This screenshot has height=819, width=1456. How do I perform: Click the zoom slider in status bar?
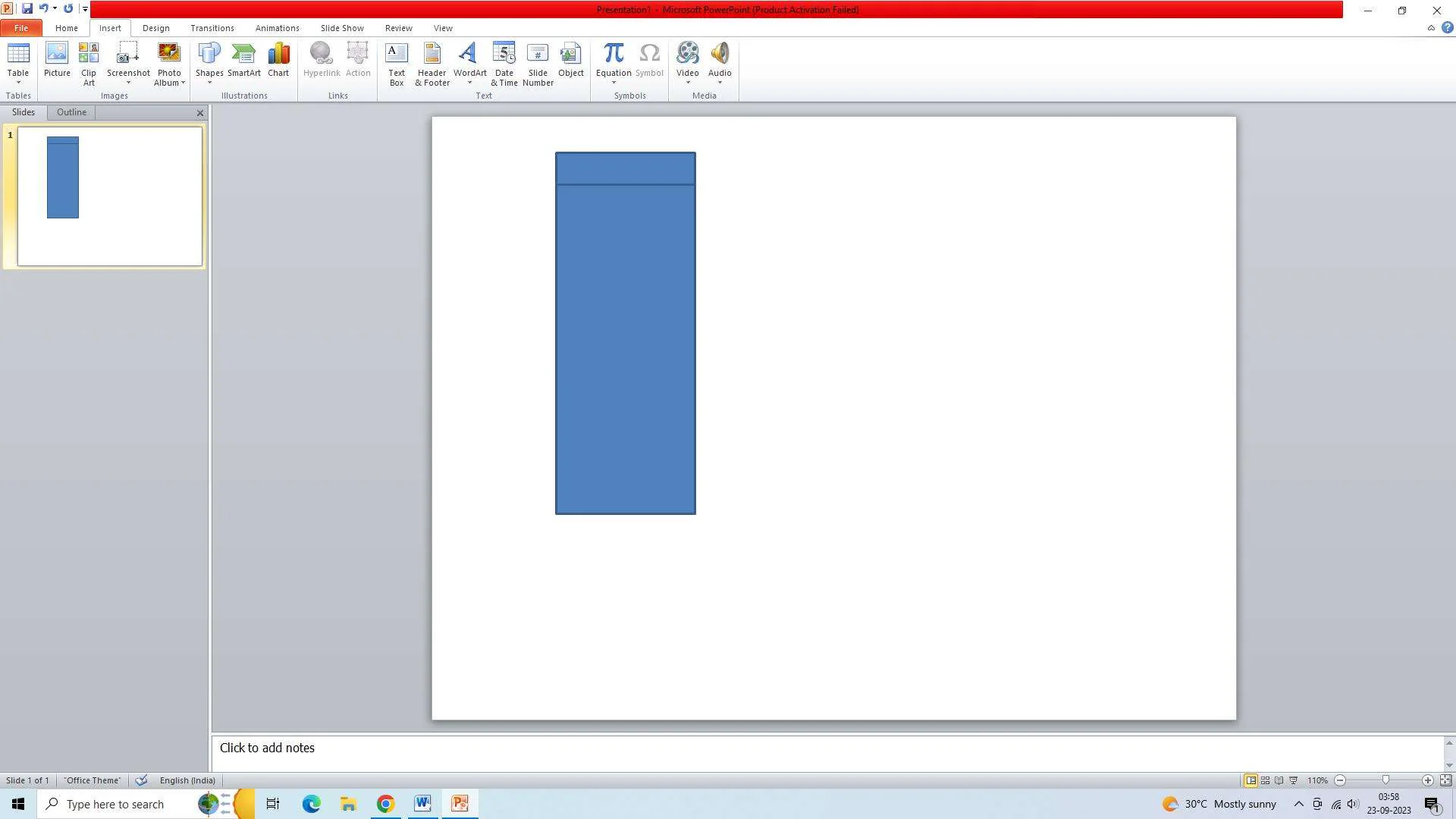pos(1385,780)
